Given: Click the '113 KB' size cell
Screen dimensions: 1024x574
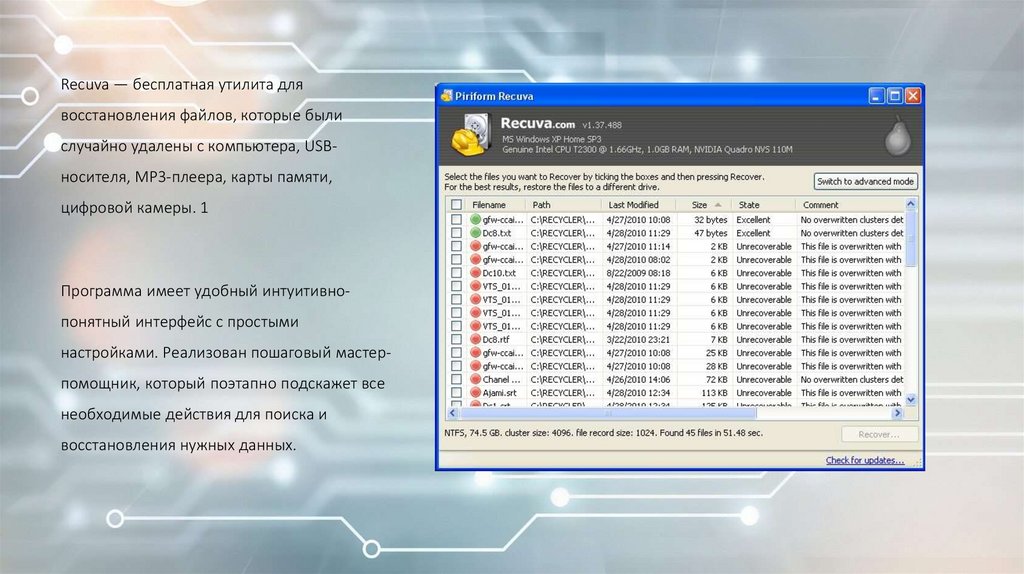Looking at the screenshot, I should coord(714,393).
